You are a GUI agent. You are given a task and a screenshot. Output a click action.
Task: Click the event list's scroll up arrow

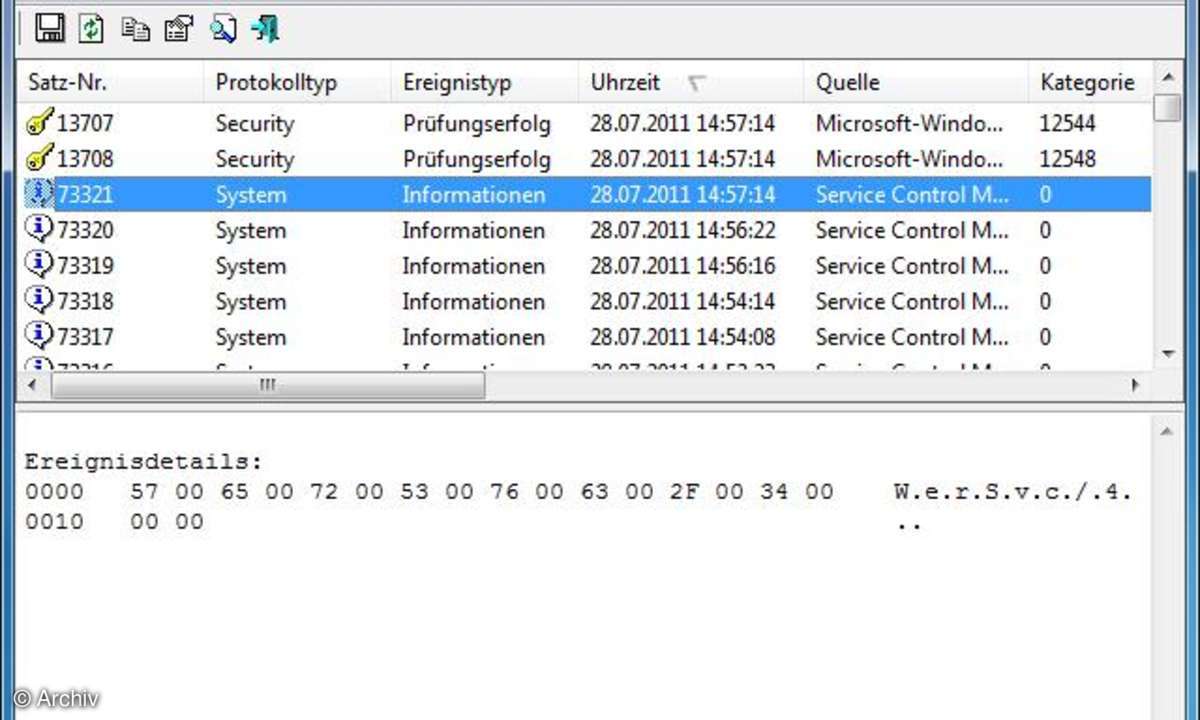tap(1167, 76)
